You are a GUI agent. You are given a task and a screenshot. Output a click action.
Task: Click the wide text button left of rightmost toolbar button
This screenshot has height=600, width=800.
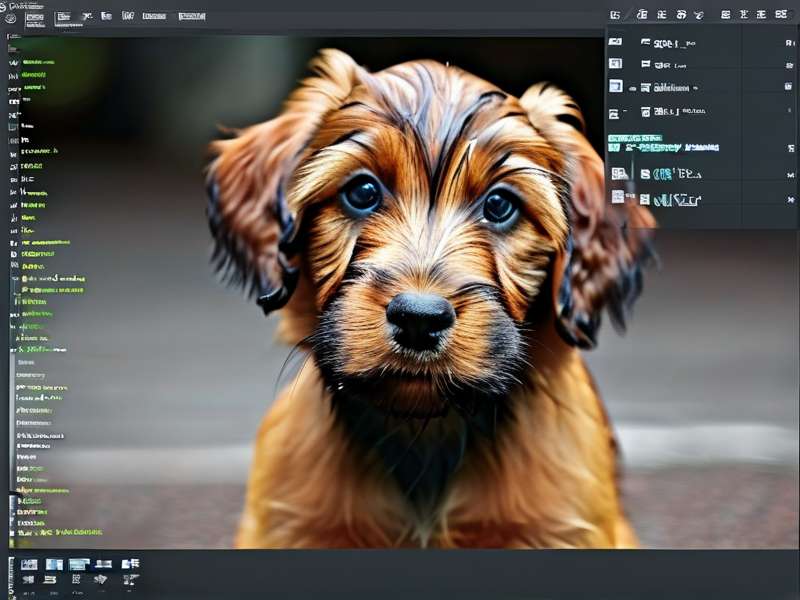[x=154, y=16]
